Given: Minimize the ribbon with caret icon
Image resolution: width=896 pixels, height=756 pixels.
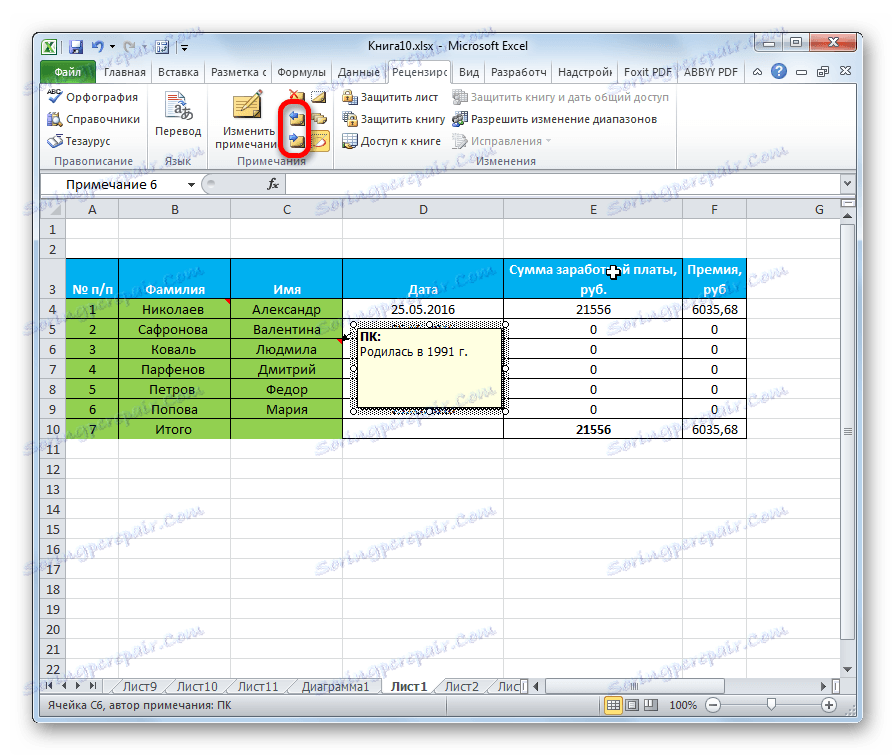Looking at the screenshot, I should (757, 72).
